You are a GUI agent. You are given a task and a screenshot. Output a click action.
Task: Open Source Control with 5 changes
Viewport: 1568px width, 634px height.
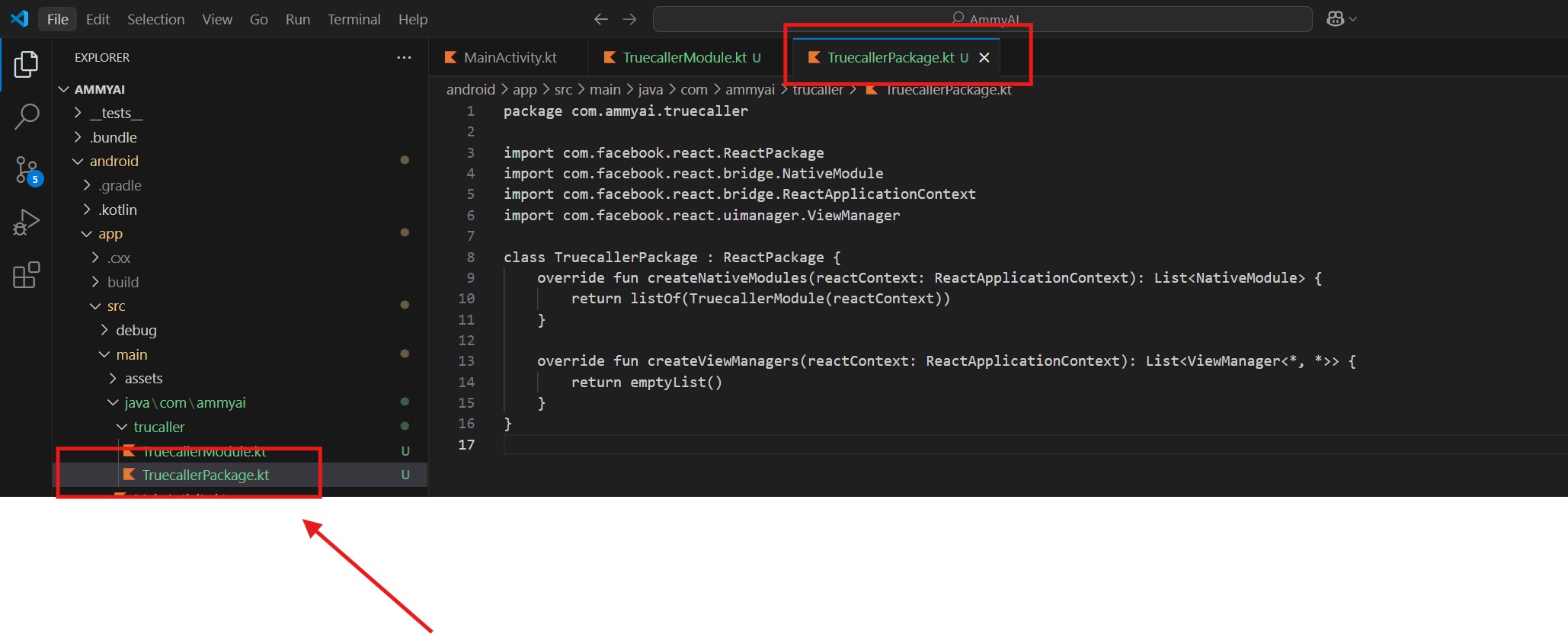26,170
